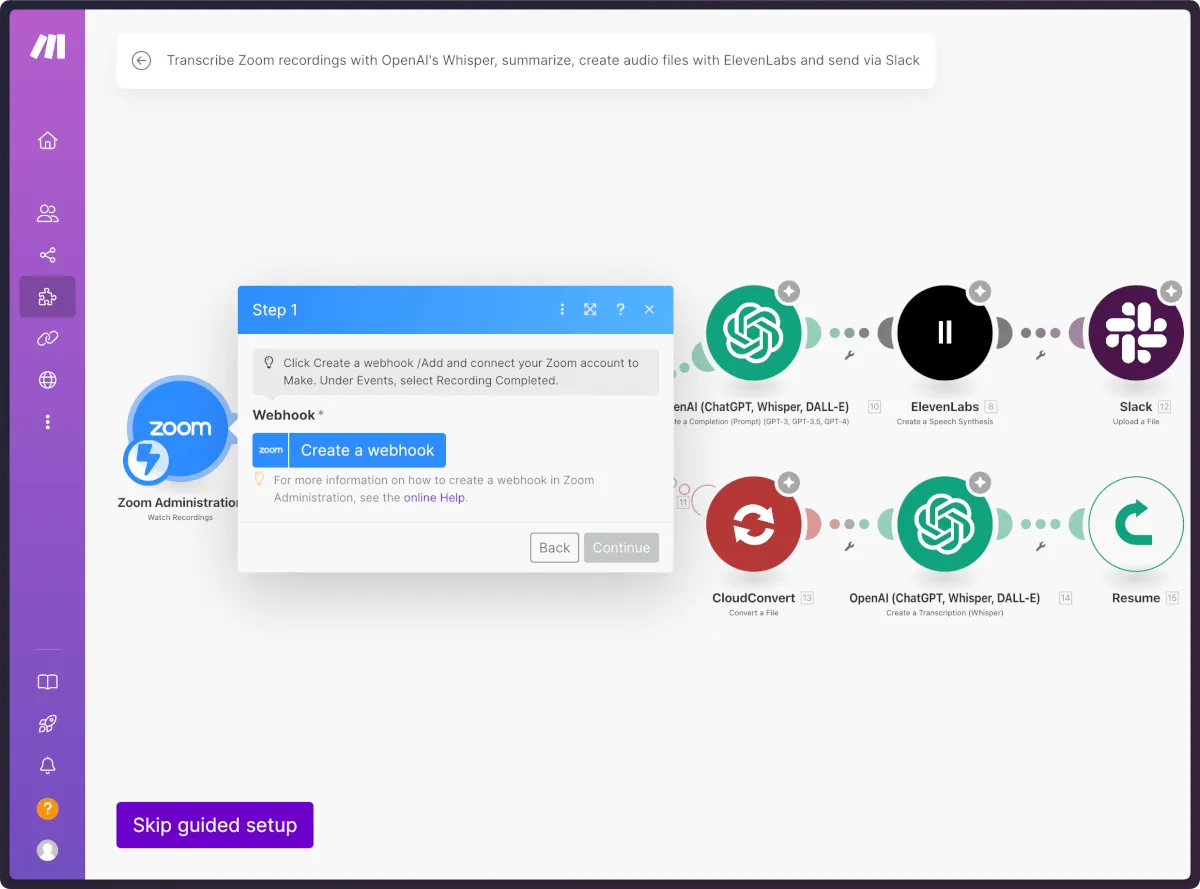
Task: Click the 'Watch Recordings' subtitle text
Action: tap(180, 517)
